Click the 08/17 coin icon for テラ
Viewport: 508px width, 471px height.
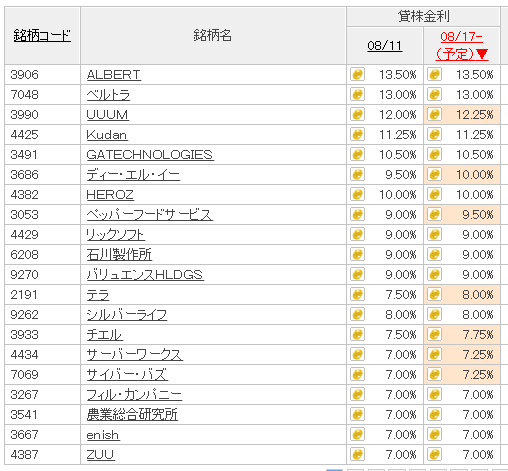(435, 294)
